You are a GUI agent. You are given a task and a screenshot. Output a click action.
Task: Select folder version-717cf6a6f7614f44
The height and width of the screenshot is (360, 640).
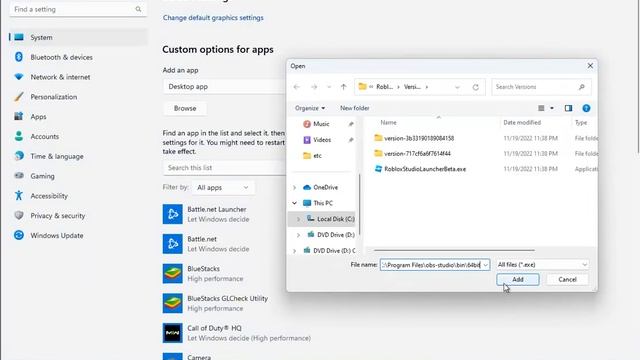(417, 154)
